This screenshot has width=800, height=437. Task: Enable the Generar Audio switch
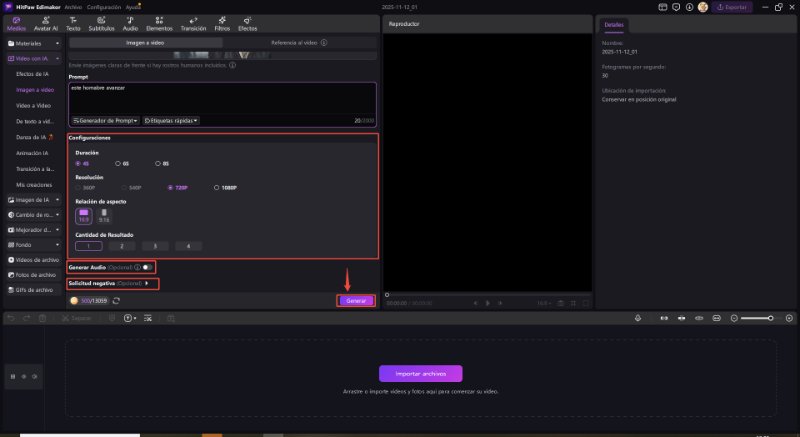click(147, 267)
